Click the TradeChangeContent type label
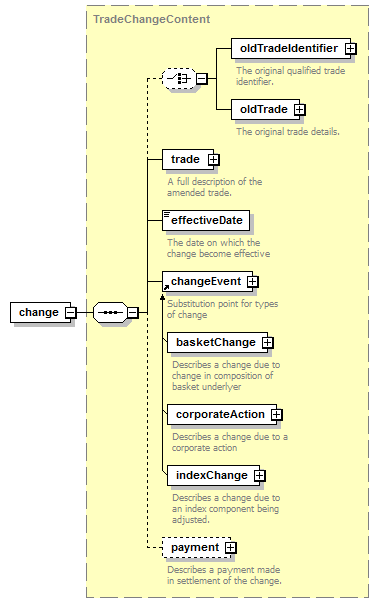Screen dimensions: 379x603 point(151,19)
